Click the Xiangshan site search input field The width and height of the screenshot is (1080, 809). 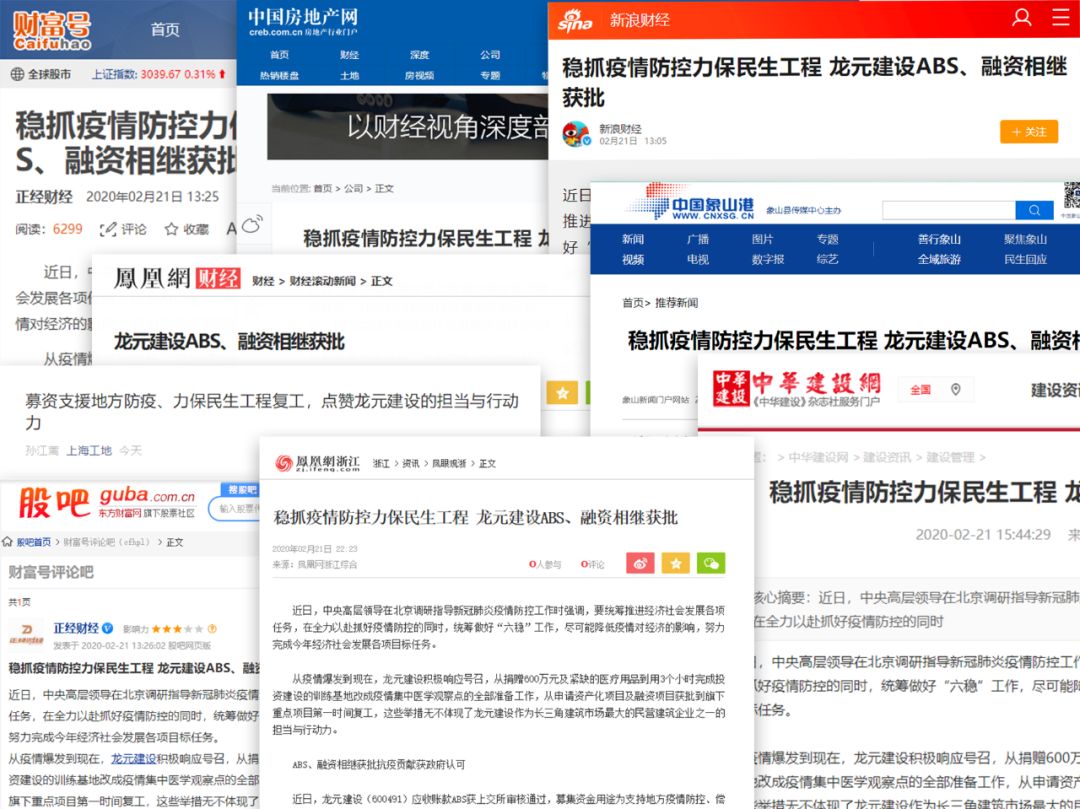pos(948,210)
